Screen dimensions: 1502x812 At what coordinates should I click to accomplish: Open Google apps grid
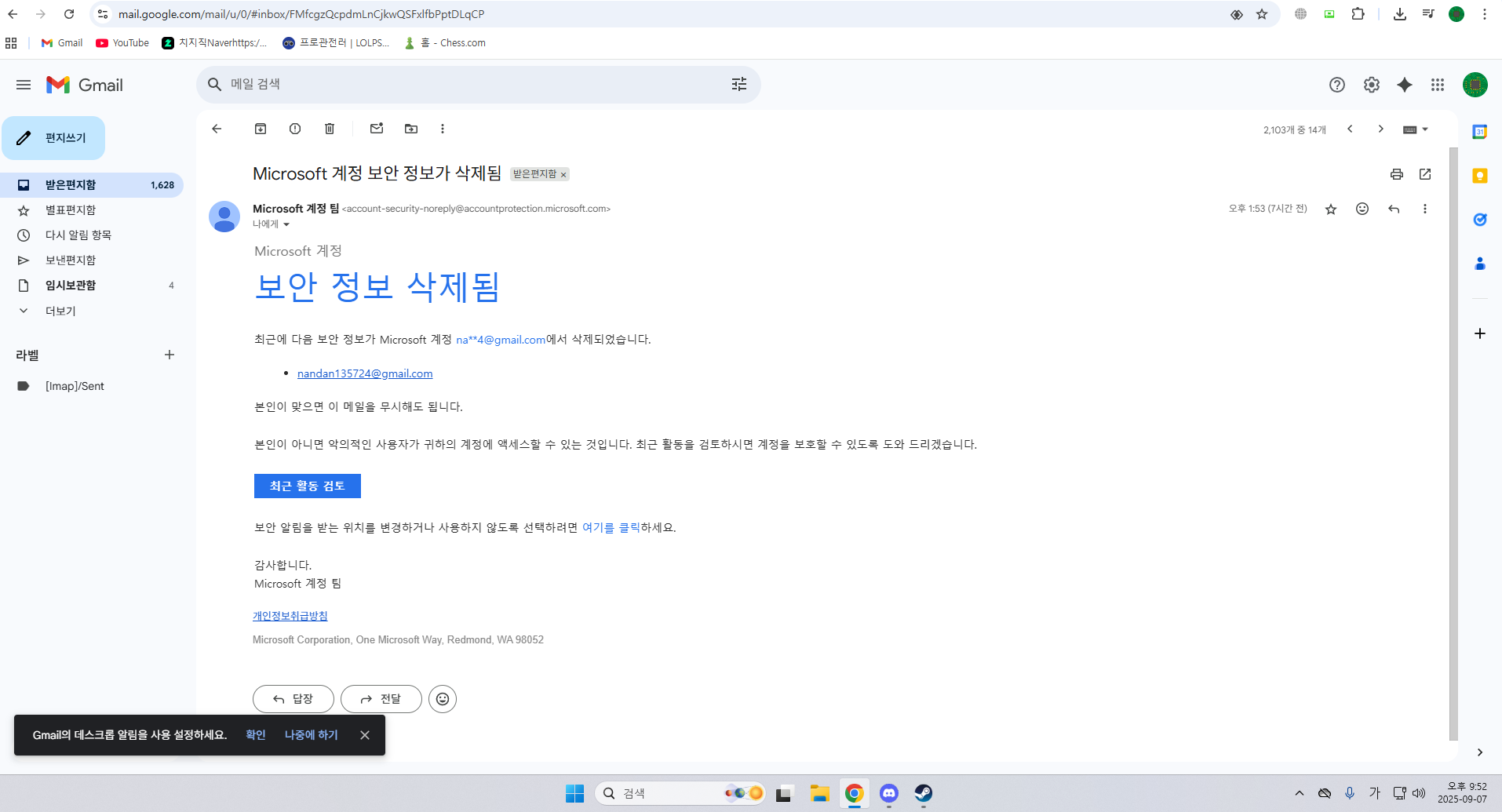[x=1438, y=85]
